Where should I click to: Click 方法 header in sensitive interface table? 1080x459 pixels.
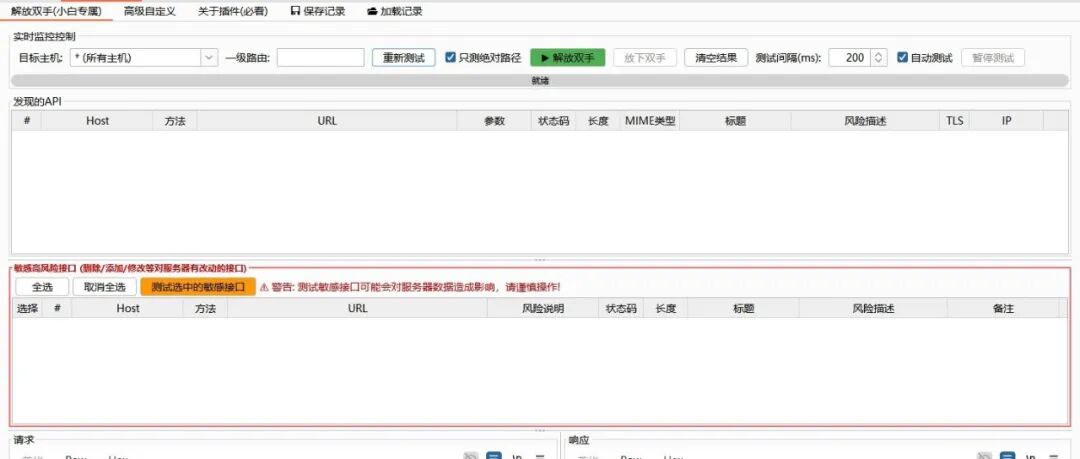point(205,308)
